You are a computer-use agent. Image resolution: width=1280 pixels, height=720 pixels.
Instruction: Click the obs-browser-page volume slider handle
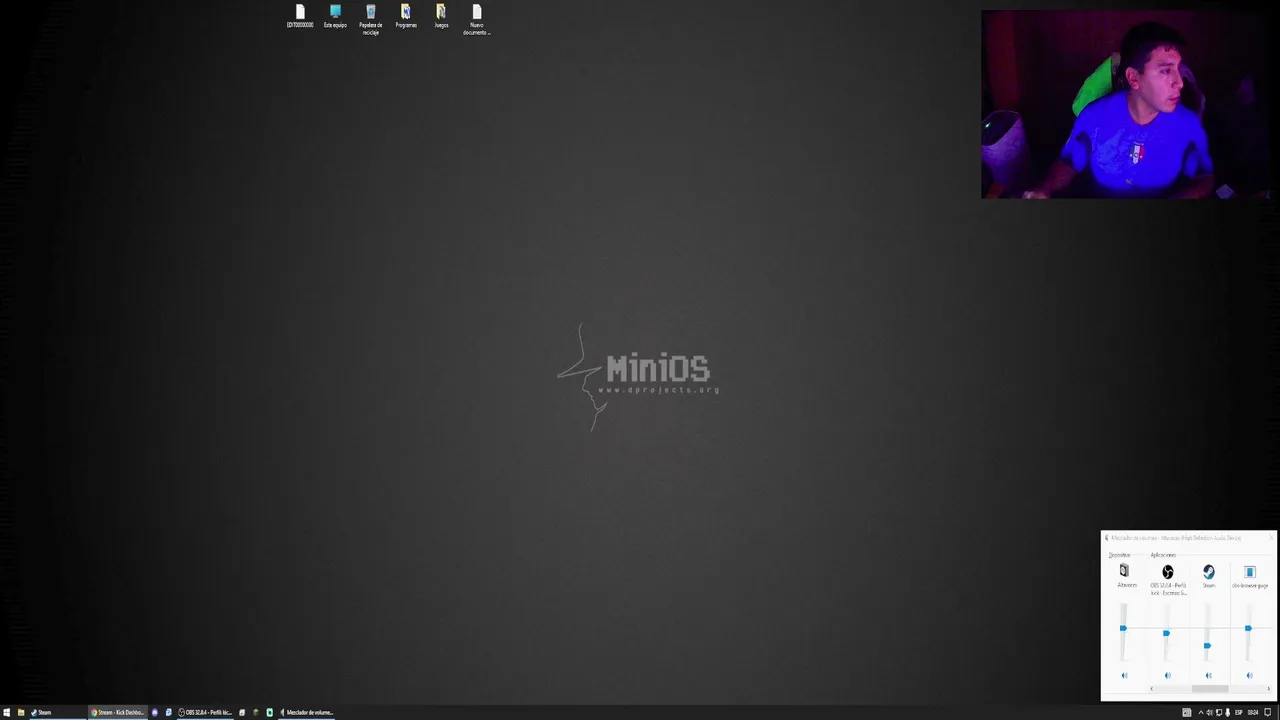click(x=1248, y=628)
